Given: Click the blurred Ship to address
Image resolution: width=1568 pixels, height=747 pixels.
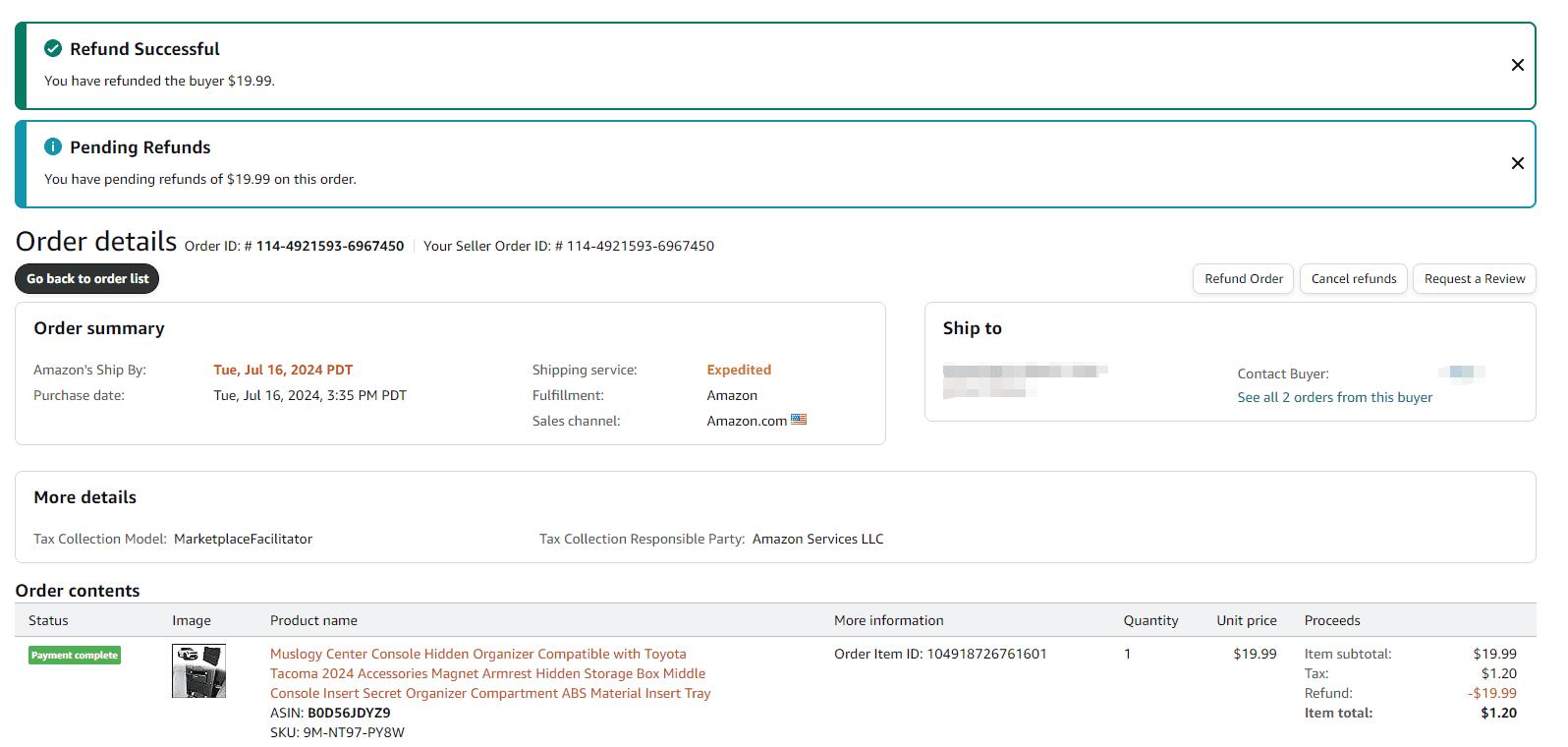Looking at the screenshot, I should (1022, 380).
